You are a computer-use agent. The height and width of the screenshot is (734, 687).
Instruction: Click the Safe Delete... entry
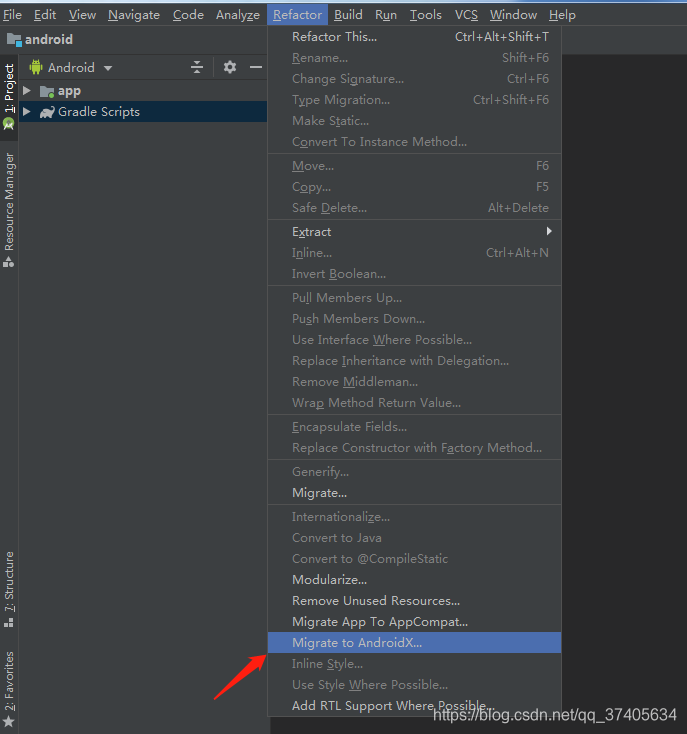coord(415,207)
